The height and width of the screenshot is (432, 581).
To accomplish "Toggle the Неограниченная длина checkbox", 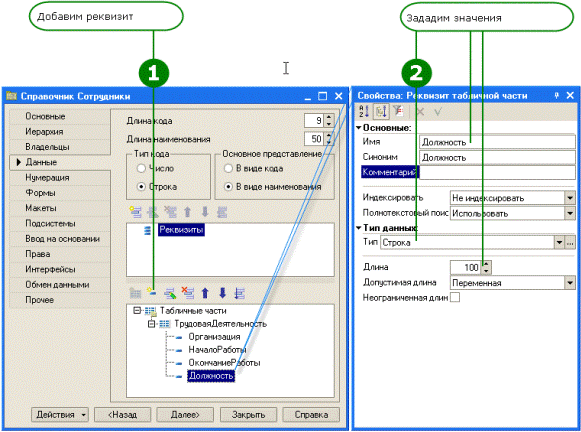I will coord(455,297).
